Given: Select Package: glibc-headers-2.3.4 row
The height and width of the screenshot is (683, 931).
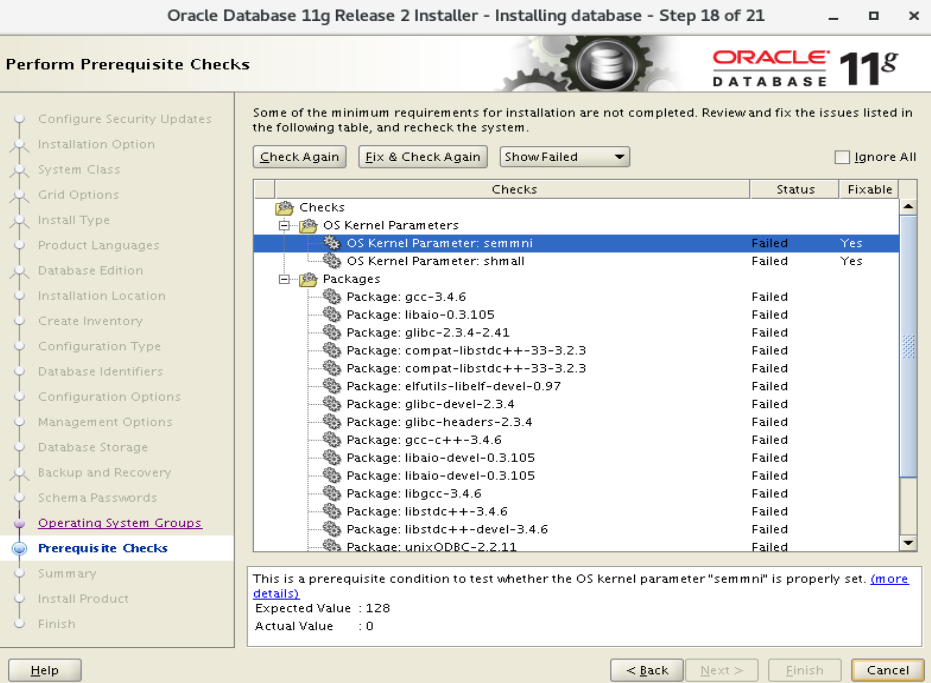Looking at the screenshot, I should point(576,422).
